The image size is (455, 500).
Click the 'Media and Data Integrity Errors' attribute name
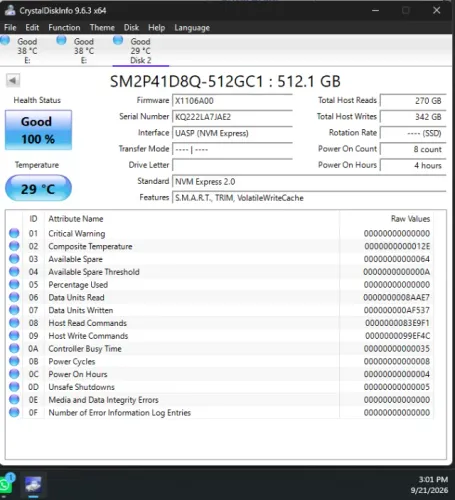point(103,400)
